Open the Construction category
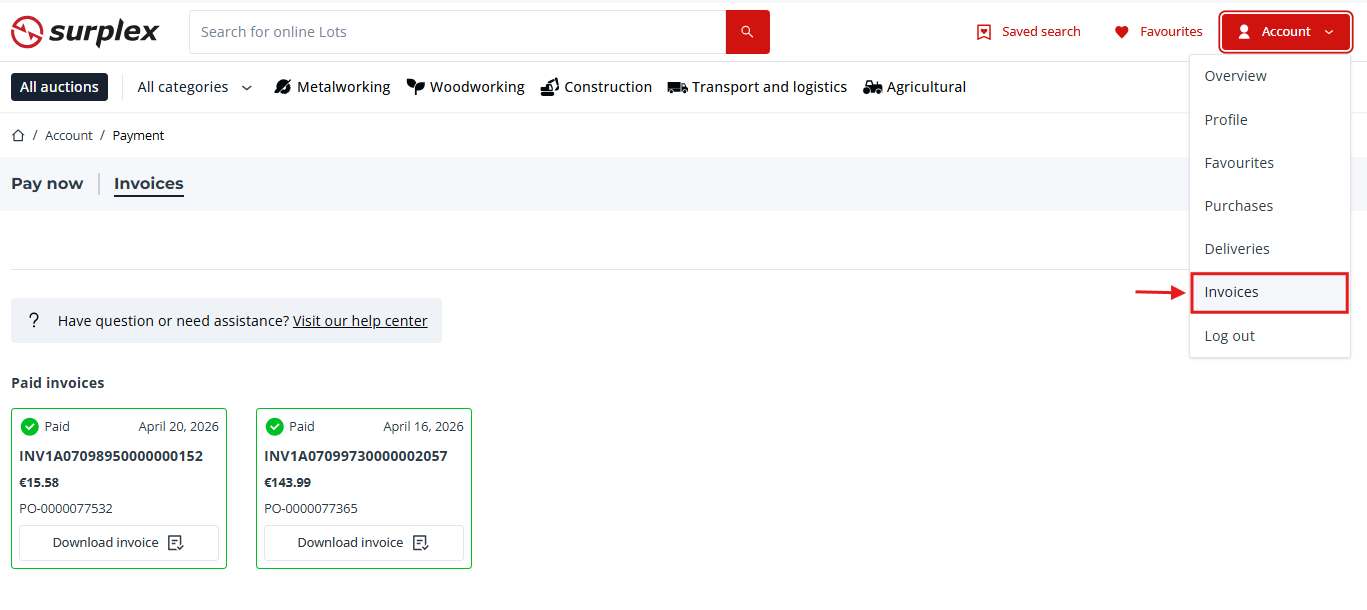This screenshot has height=610, width=1367. click(596, 87)
